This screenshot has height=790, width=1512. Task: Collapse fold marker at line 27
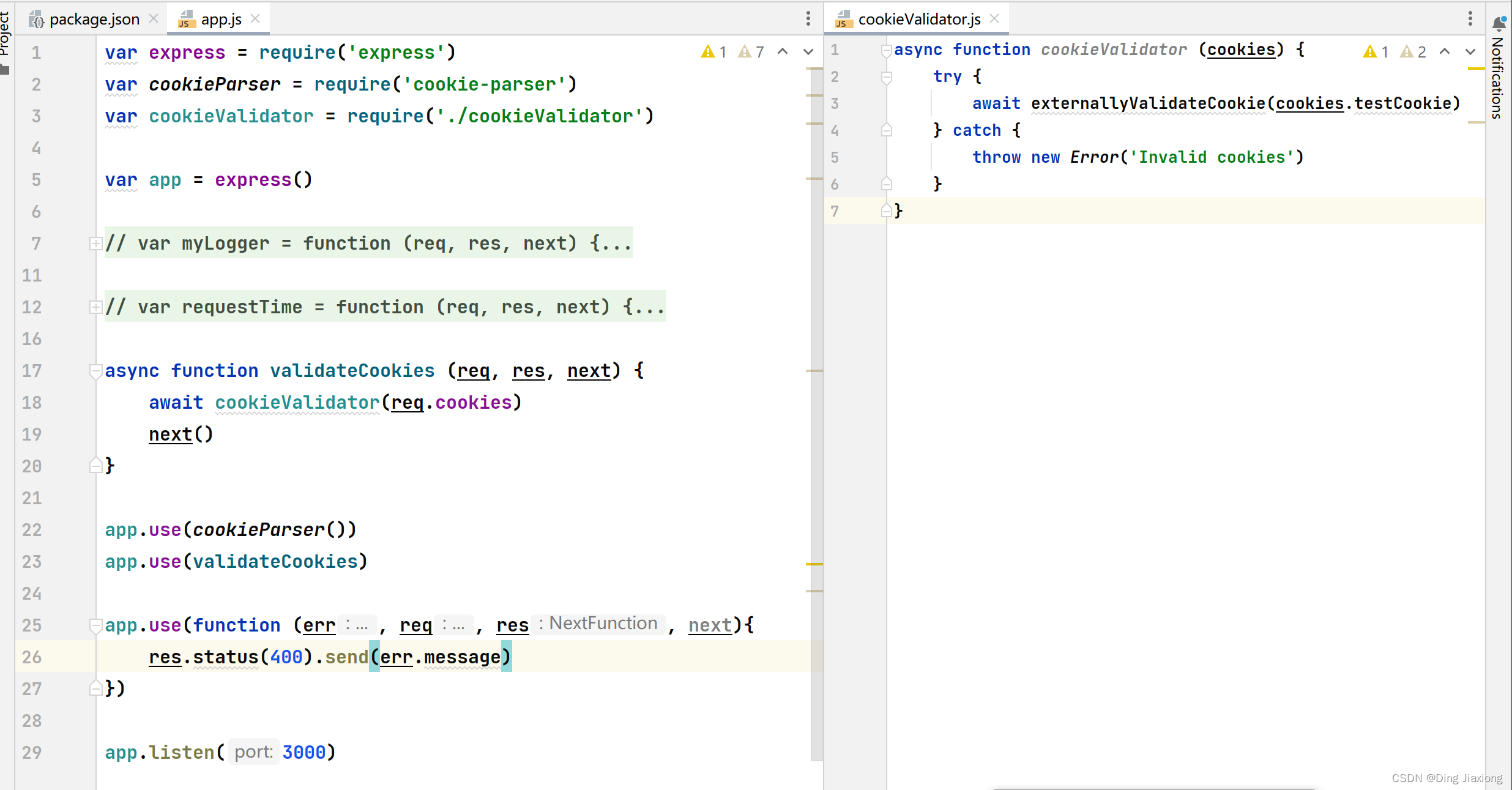pos(95,688)
